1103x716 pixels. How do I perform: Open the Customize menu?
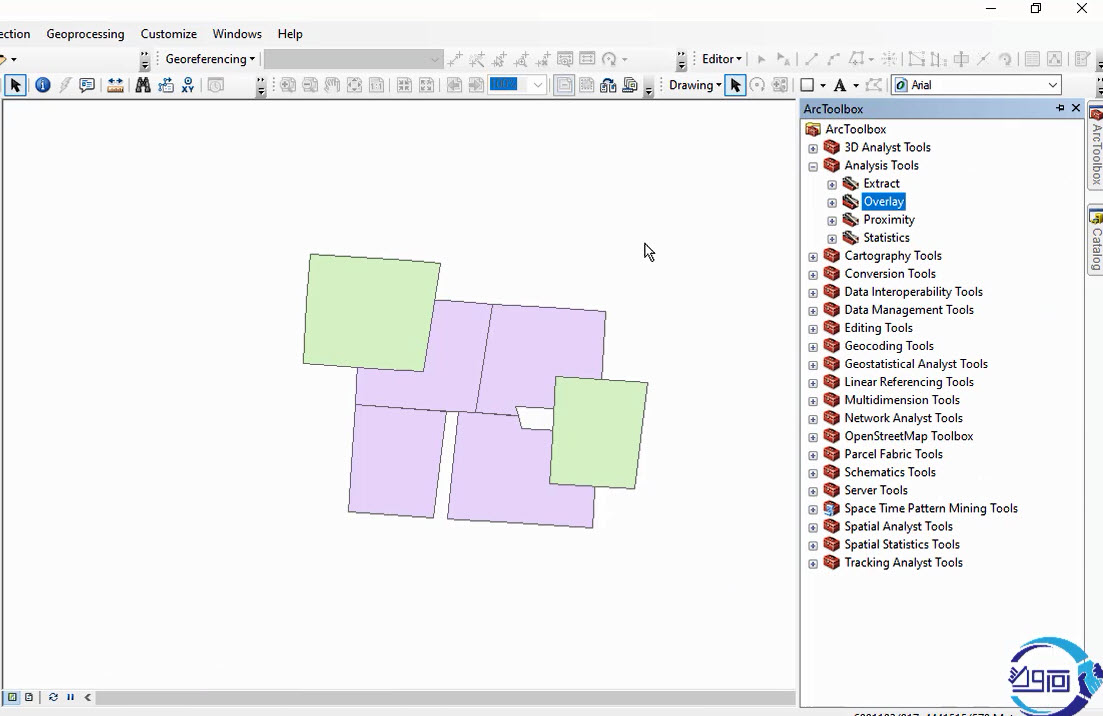click(168, 34)
